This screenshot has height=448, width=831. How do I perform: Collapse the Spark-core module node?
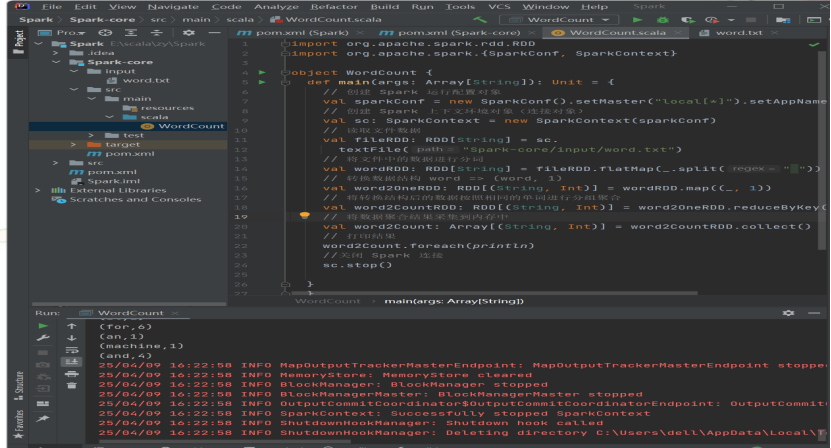[56, 62]
